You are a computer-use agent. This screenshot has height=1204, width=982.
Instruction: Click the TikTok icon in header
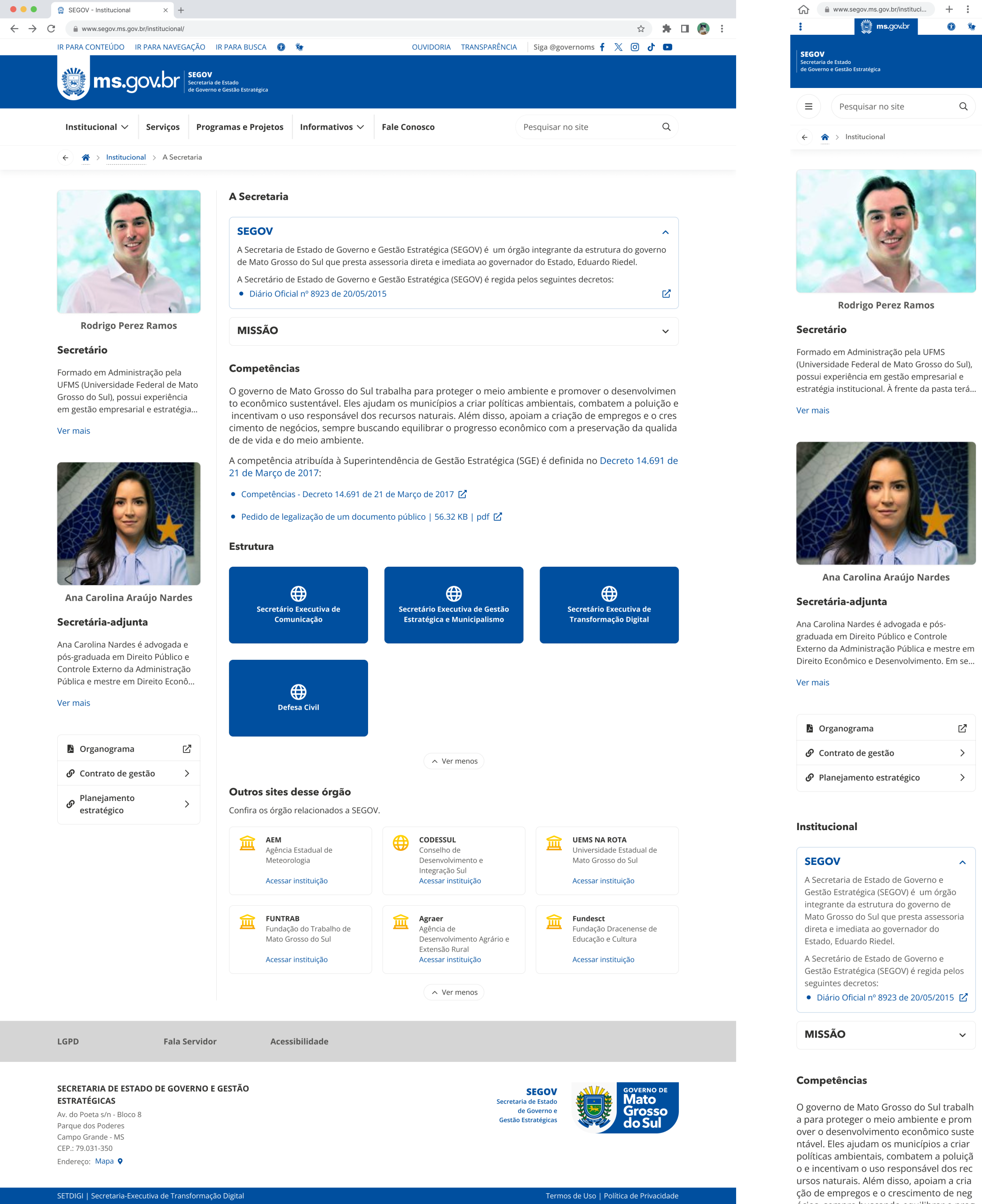tap(651, 47)
